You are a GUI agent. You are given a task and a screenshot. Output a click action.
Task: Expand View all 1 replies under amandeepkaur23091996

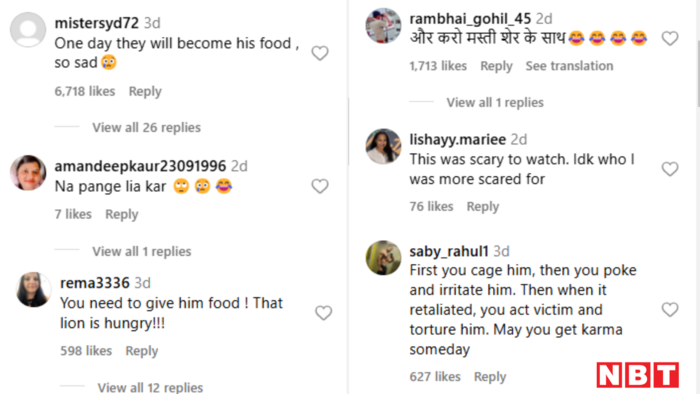[142, 252]
